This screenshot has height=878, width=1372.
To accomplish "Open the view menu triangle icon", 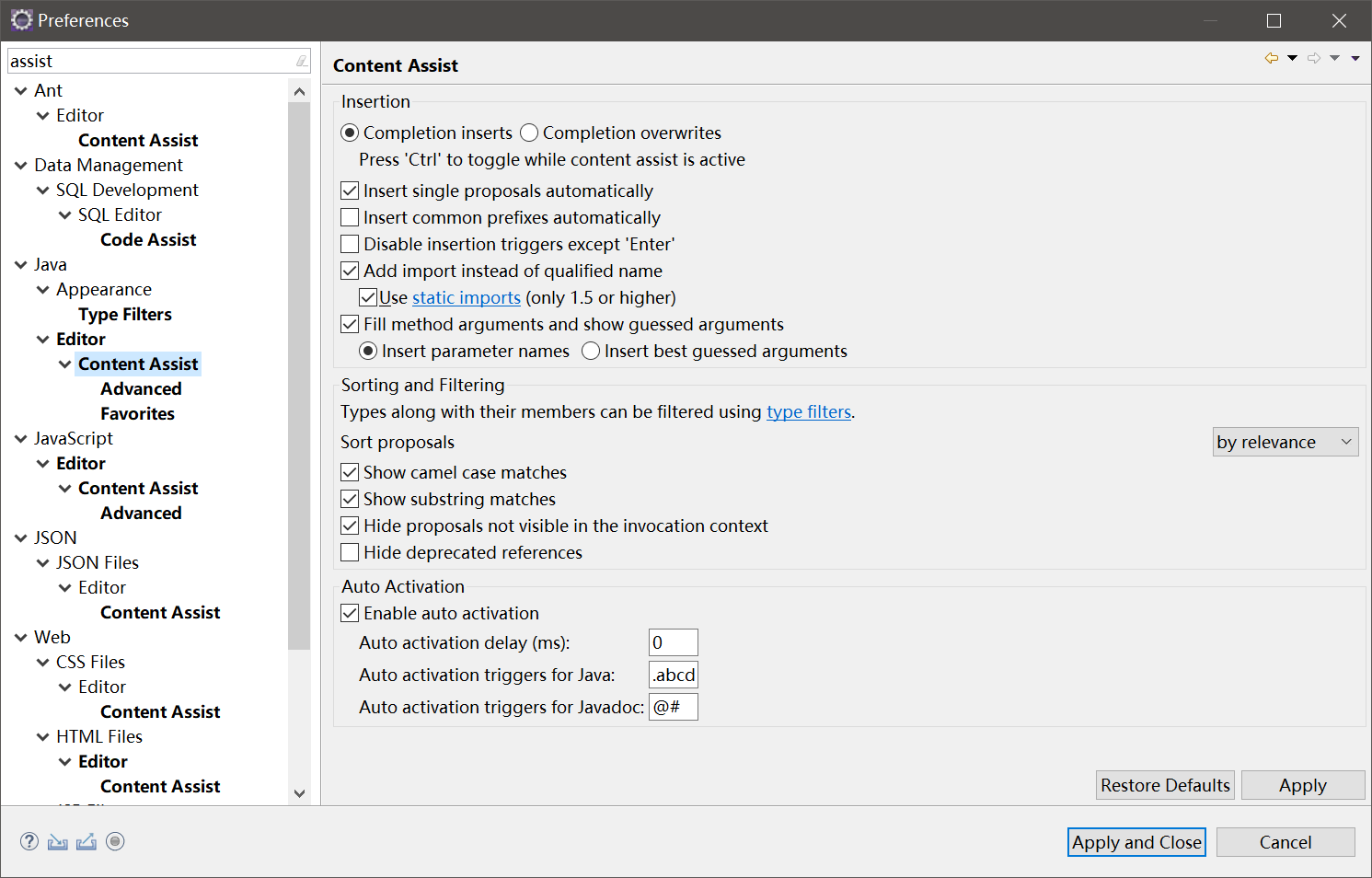I will click(1355, 58).
